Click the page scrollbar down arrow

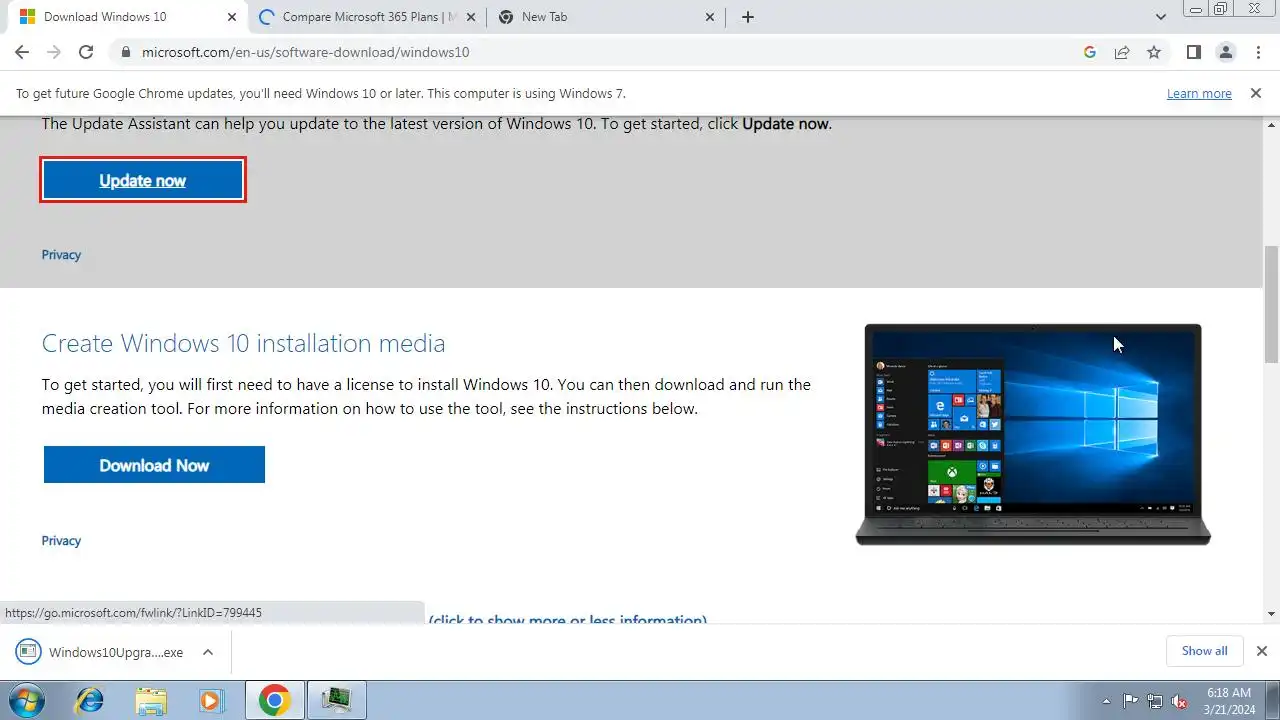point(1272,613)
